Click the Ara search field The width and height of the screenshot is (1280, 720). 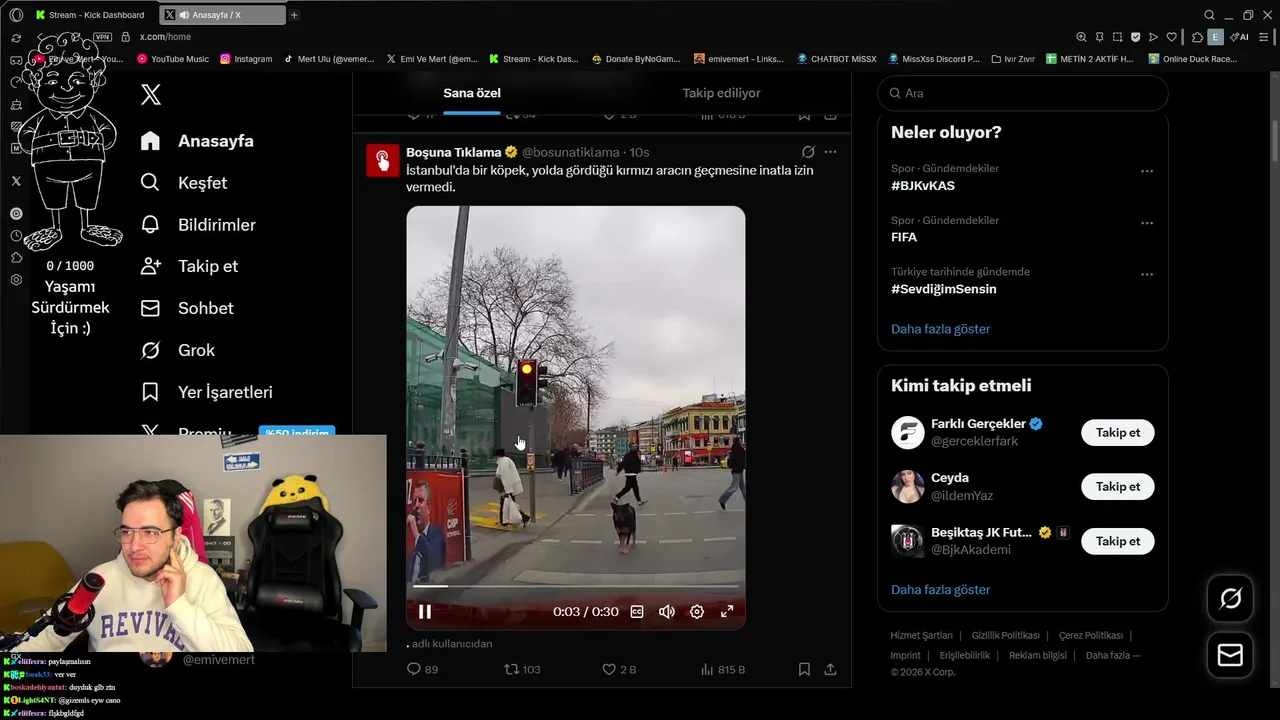(1022, 93)
